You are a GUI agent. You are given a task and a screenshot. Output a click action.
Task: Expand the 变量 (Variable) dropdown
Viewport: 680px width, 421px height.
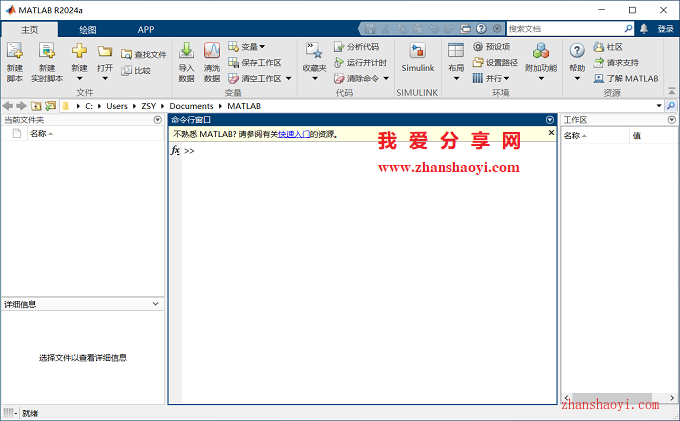(262, 46)
